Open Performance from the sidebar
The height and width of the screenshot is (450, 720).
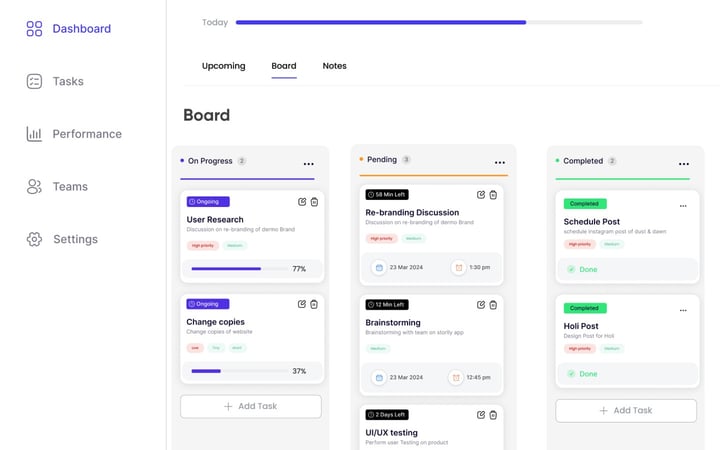click(87, 134)
